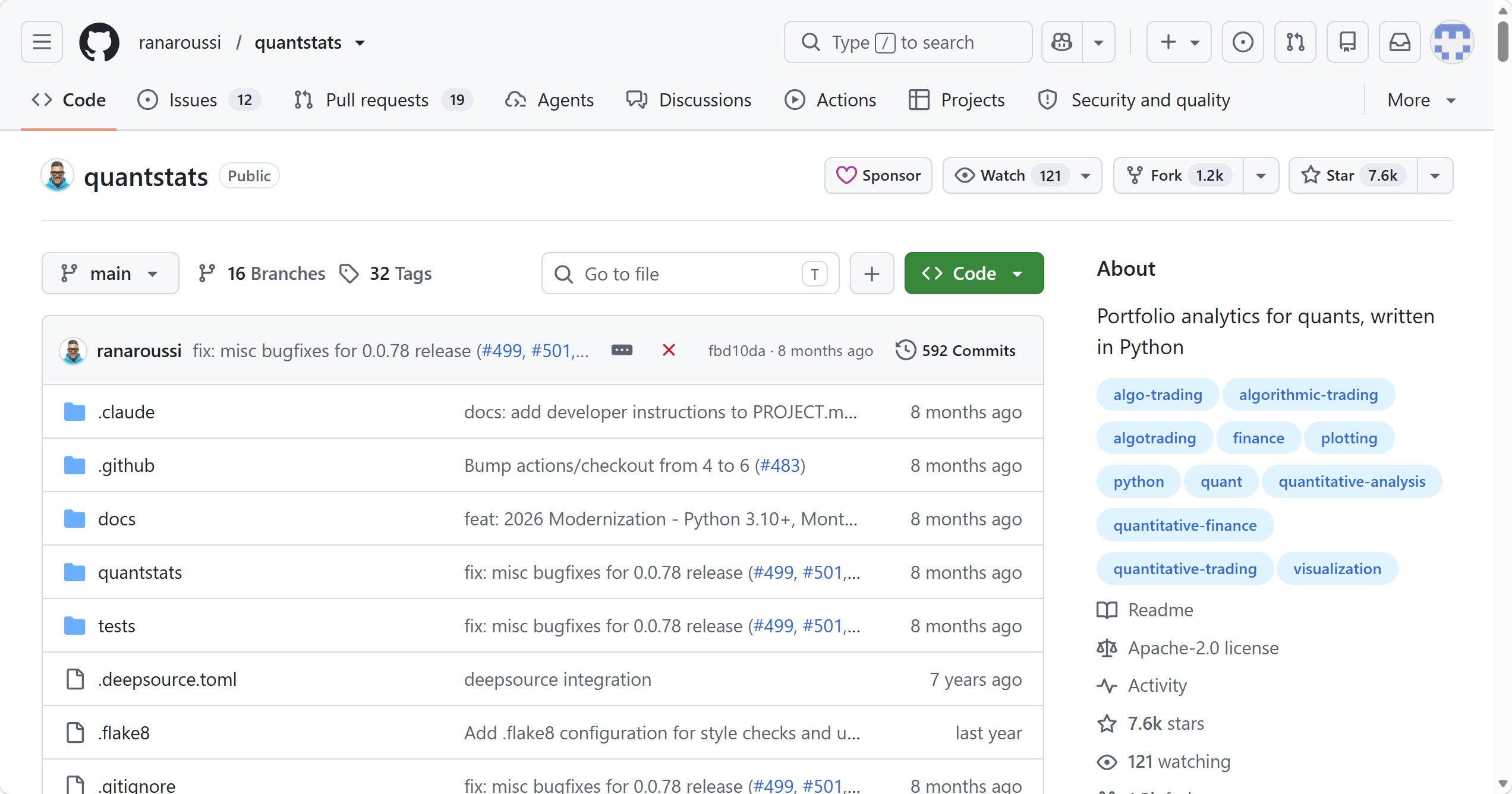1512x794 pixels.
Task: Open the main branch selector
Action: pyautogui.click(x=111, y=273)
